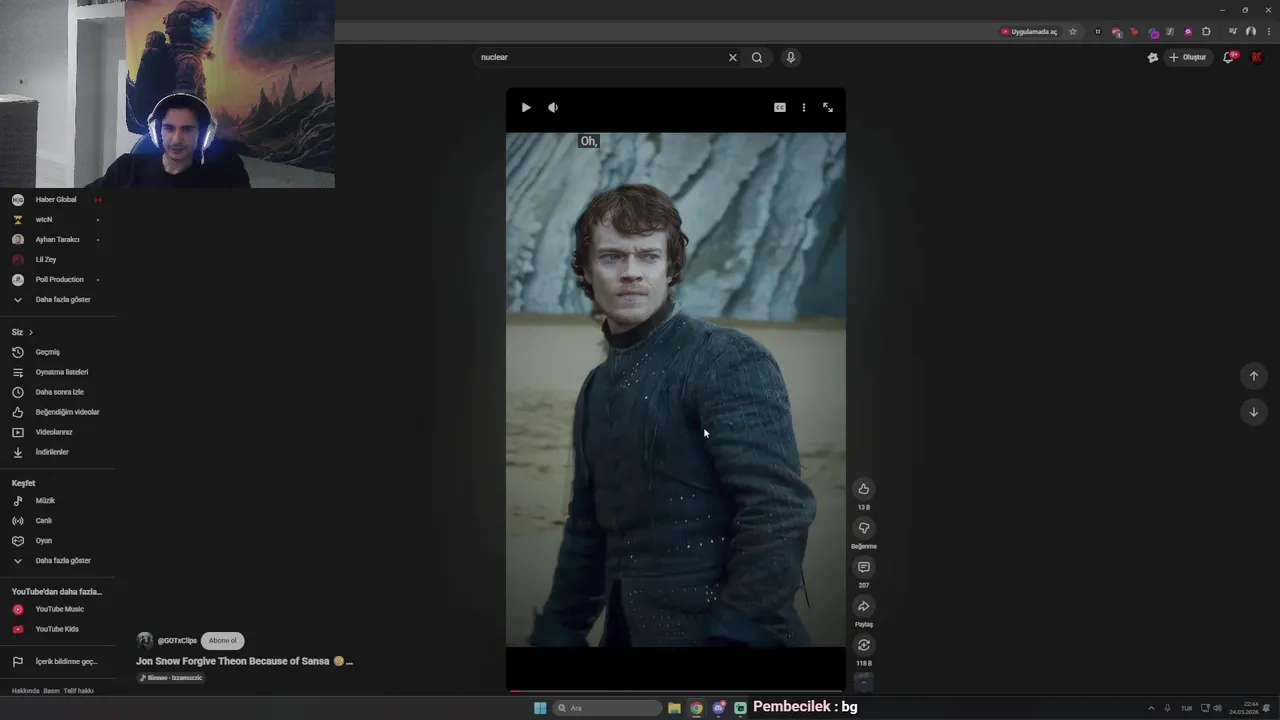Image resolution: width=1280 pixels, height=720 pixels.
Task: Click 'Telif hakkı' footer link
Action: (x=78, y=691)
